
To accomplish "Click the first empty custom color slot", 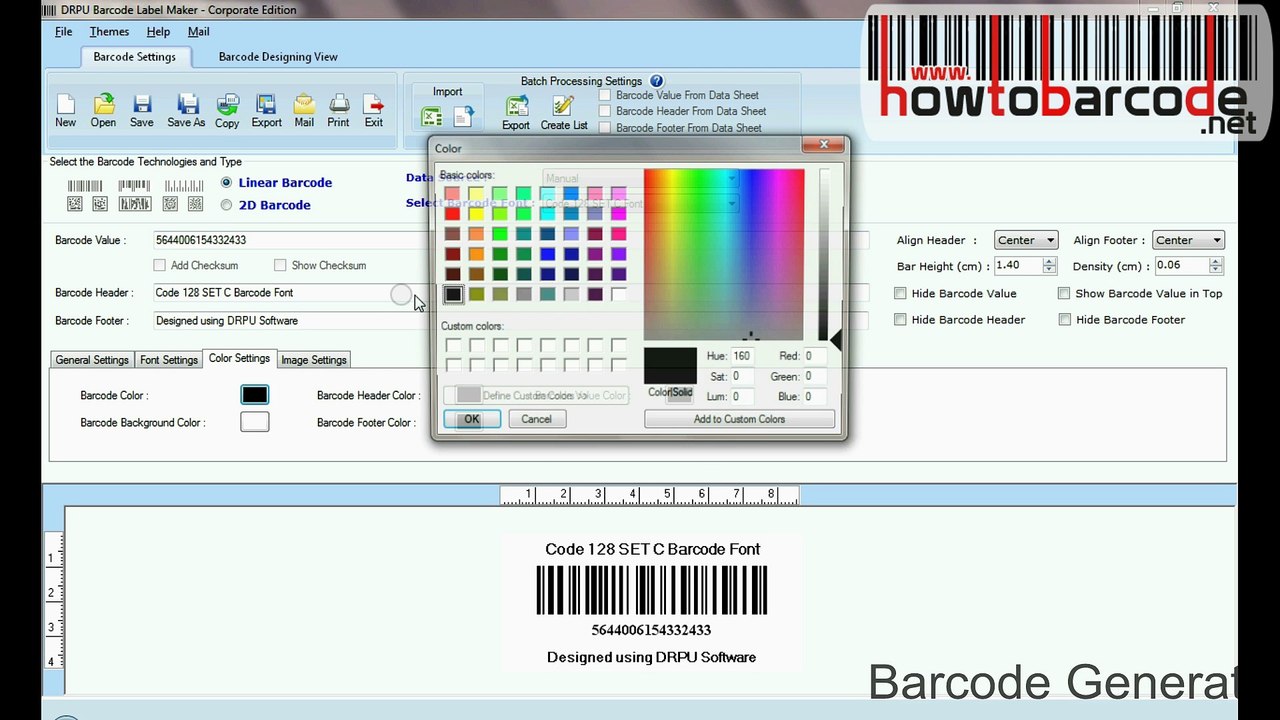I will (453, 345).
